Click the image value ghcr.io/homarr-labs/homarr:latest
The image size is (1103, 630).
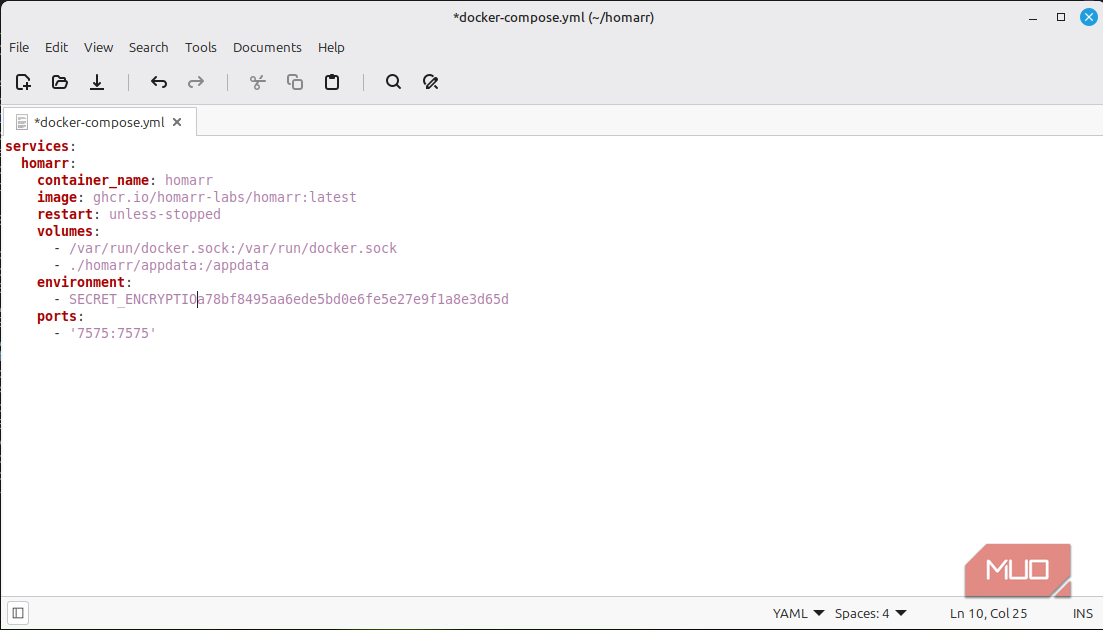click(x=224, y=198)
